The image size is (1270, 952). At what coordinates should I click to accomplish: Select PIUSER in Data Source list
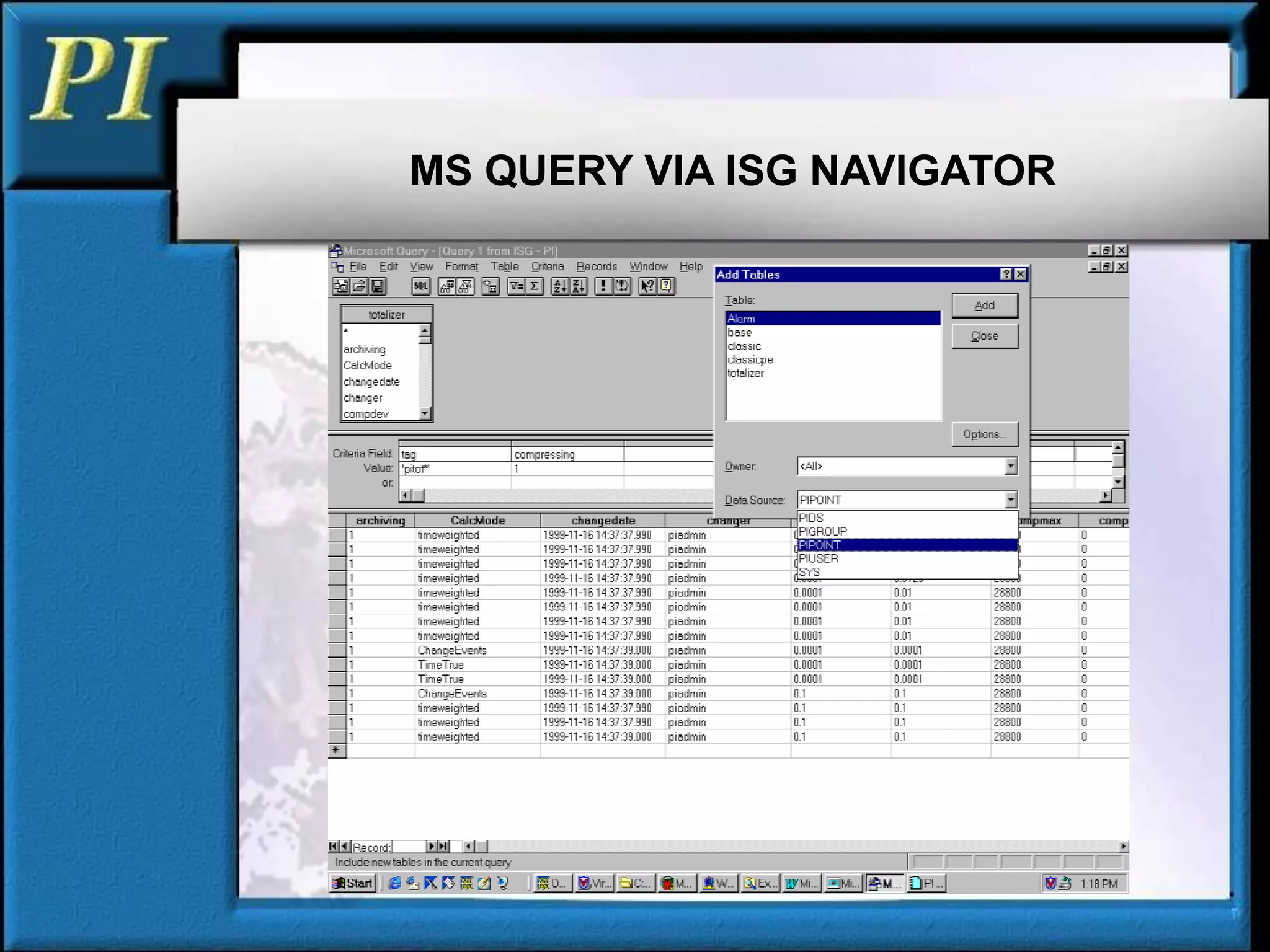coord(907,558)
